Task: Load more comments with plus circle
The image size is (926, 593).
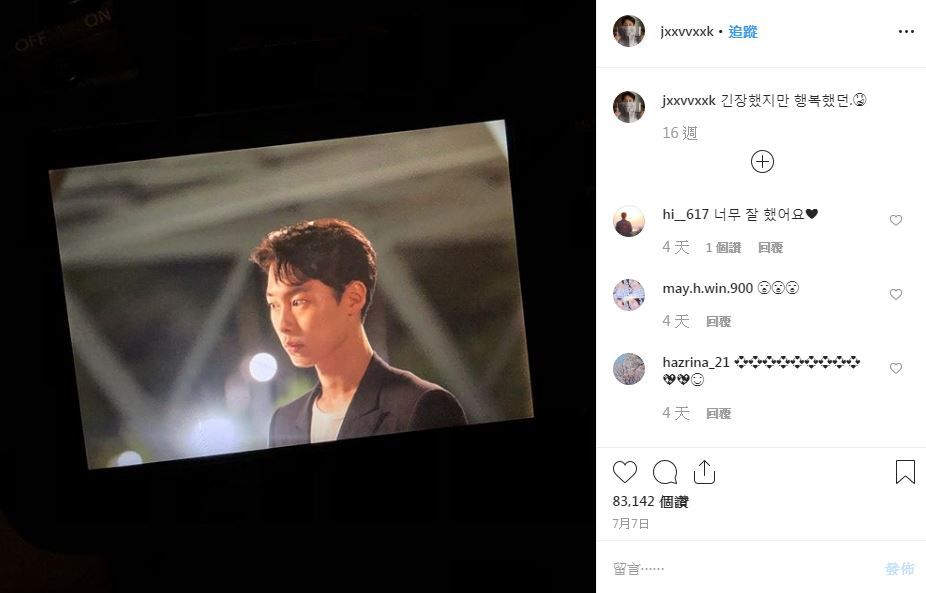Action: (762, 161)
